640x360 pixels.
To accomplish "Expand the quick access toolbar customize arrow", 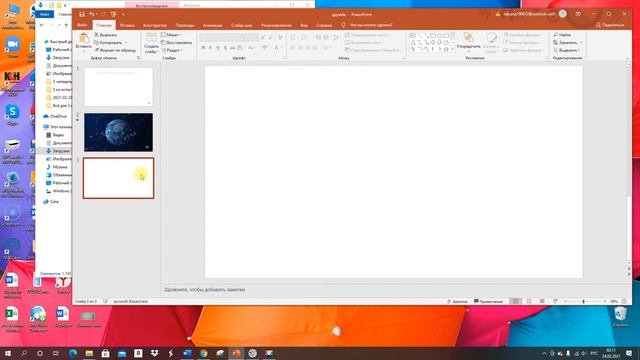I will pyautogui.click(x=123, y=14).
